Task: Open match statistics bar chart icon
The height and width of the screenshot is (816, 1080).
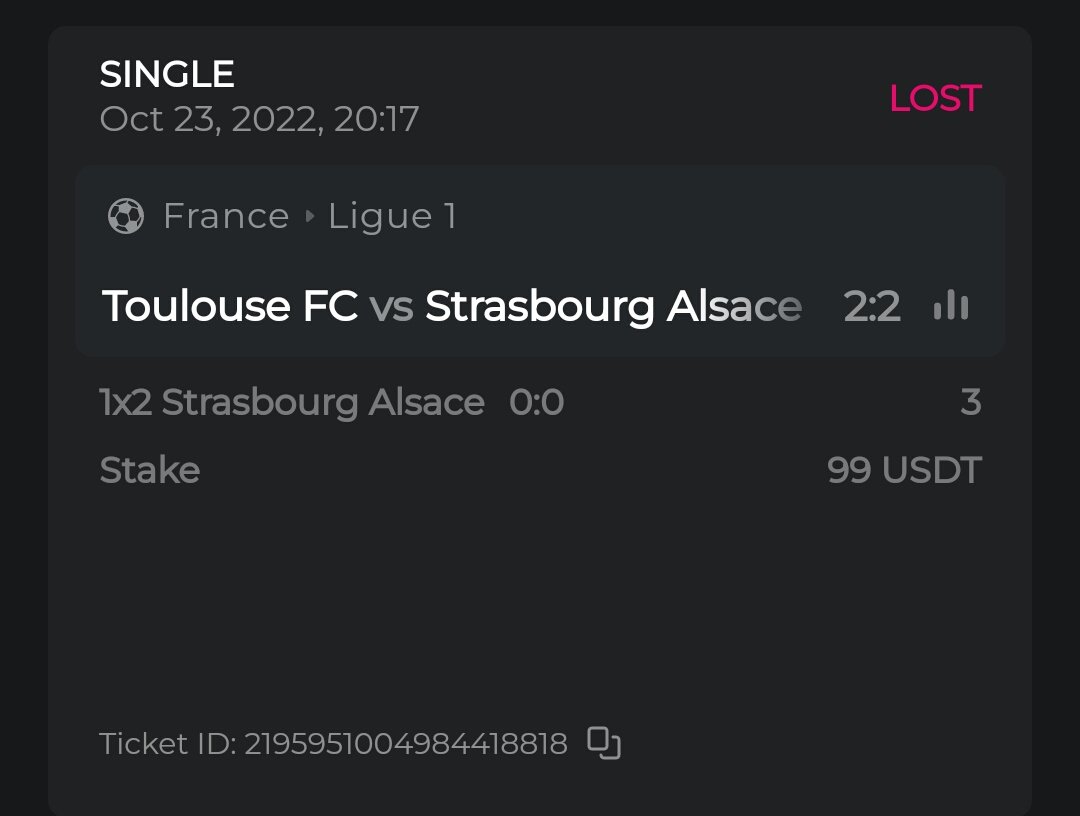Action: click(x=951, y=306)
